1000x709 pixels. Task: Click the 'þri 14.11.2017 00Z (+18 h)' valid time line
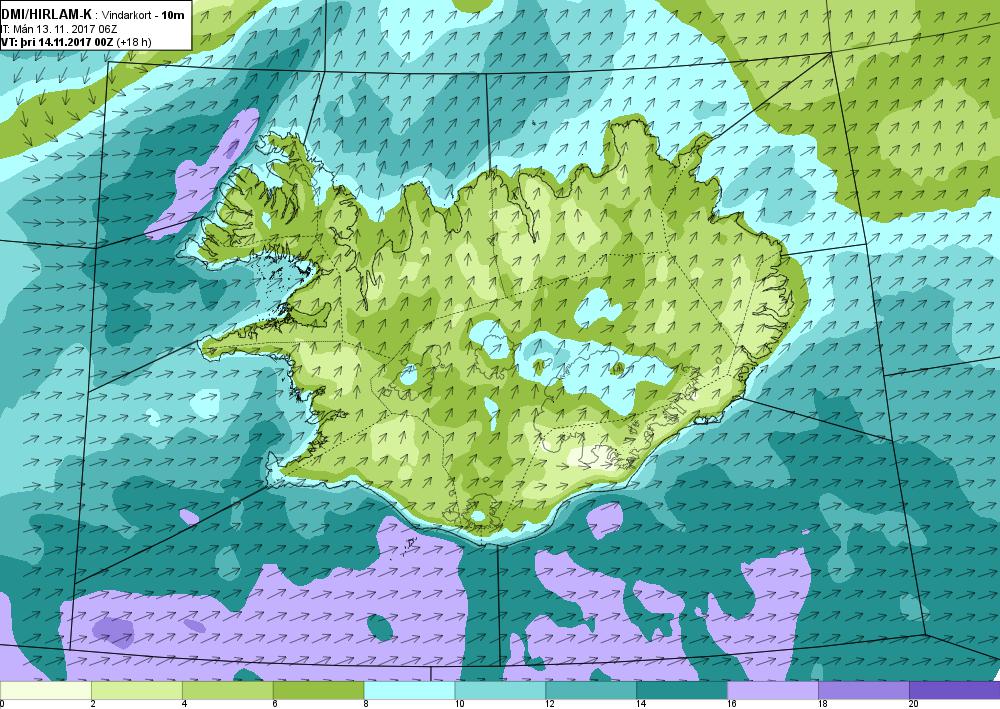click(x=76, y=42)
